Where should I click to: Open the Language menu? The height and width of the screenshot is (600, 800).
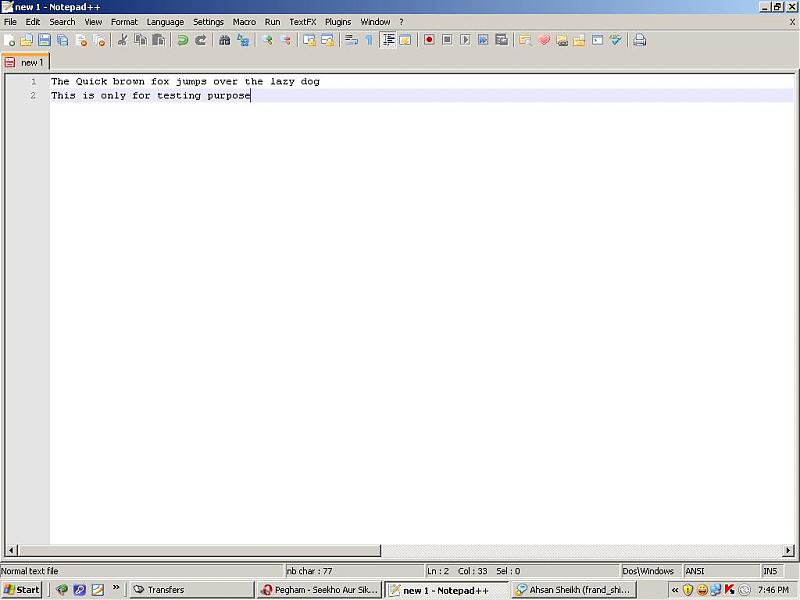[165, 22]
